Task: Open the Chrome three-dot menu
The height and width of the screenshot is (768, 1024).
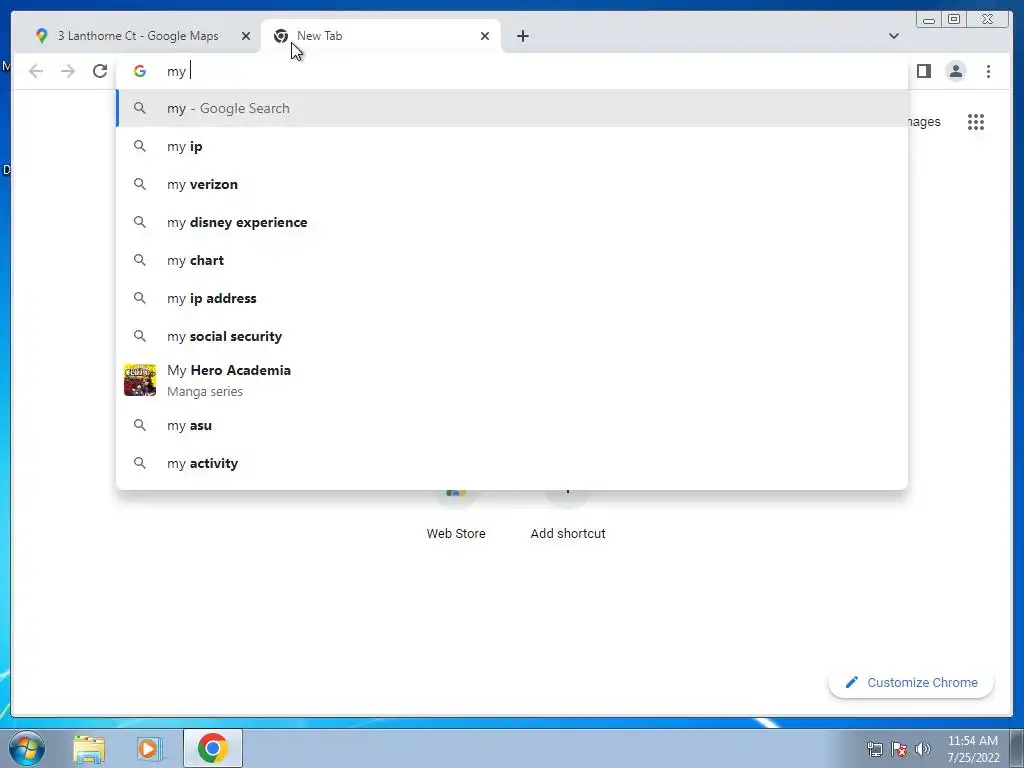Action: [x=988, y=71]
